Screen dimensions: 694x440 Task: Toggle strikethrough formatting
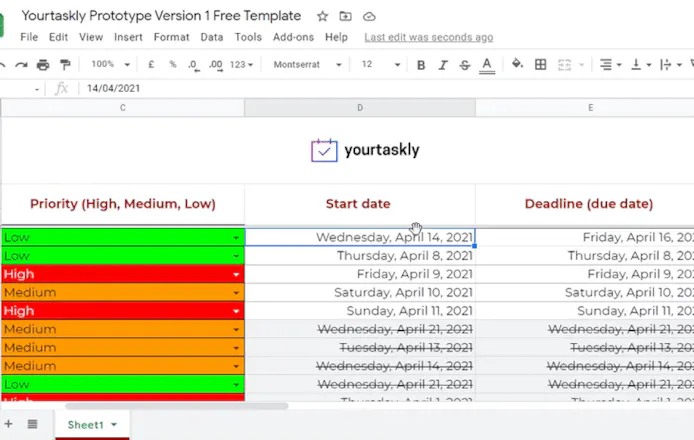pos(464,65)
